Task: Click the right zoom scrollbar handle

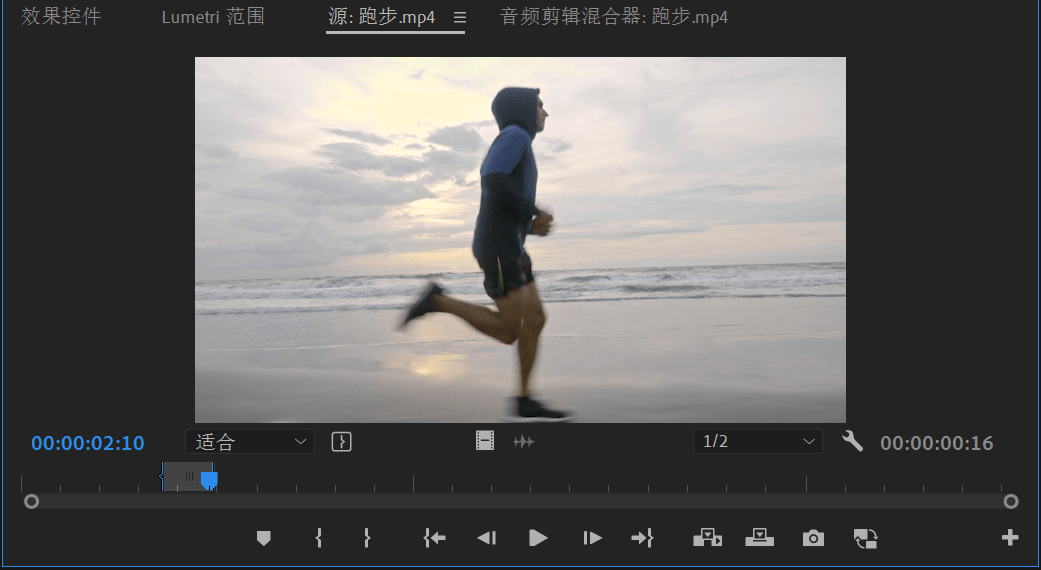Action: (1010, 502)
